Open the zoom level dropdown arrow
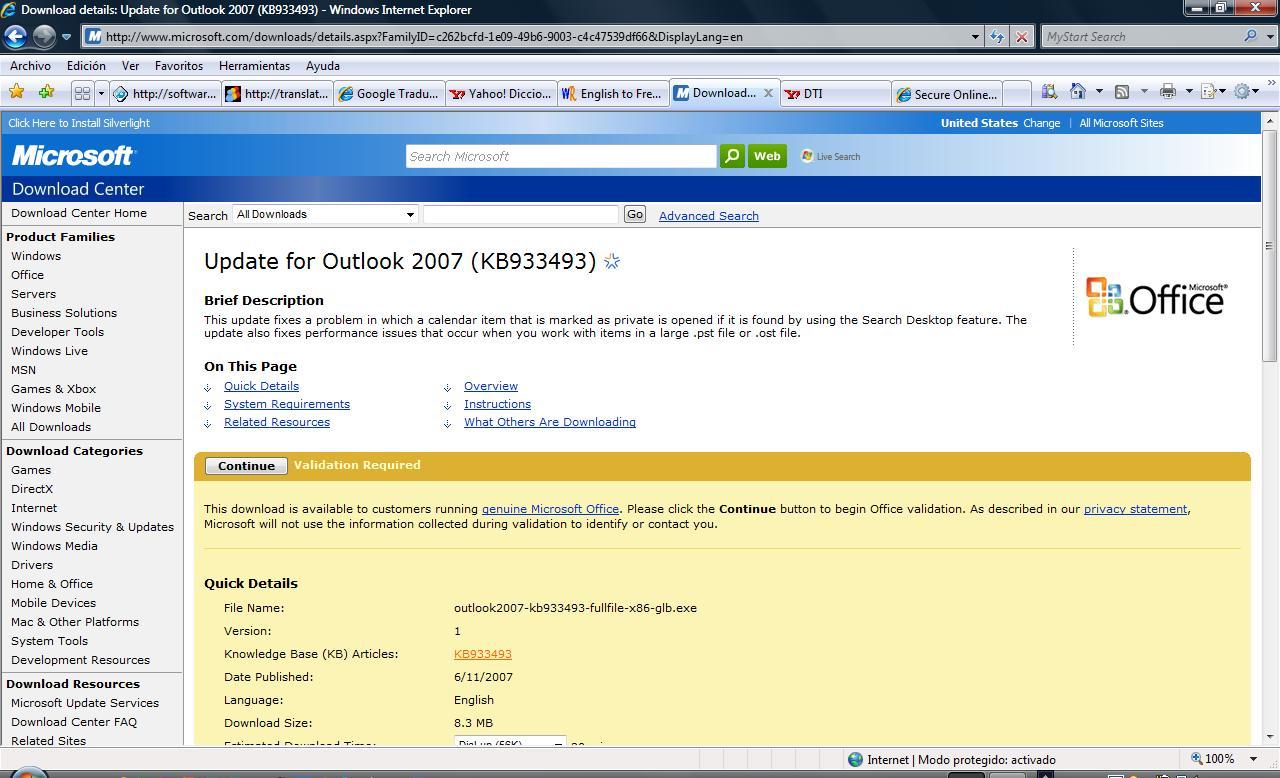The height and width of the screenshot is (778, 1280). click(1253, 759)
